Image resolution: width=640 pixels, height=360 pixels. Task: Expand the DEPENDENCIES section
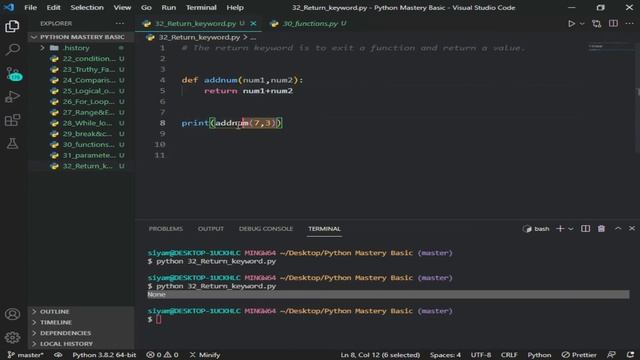pyautogui.click(x=82, y=333)
